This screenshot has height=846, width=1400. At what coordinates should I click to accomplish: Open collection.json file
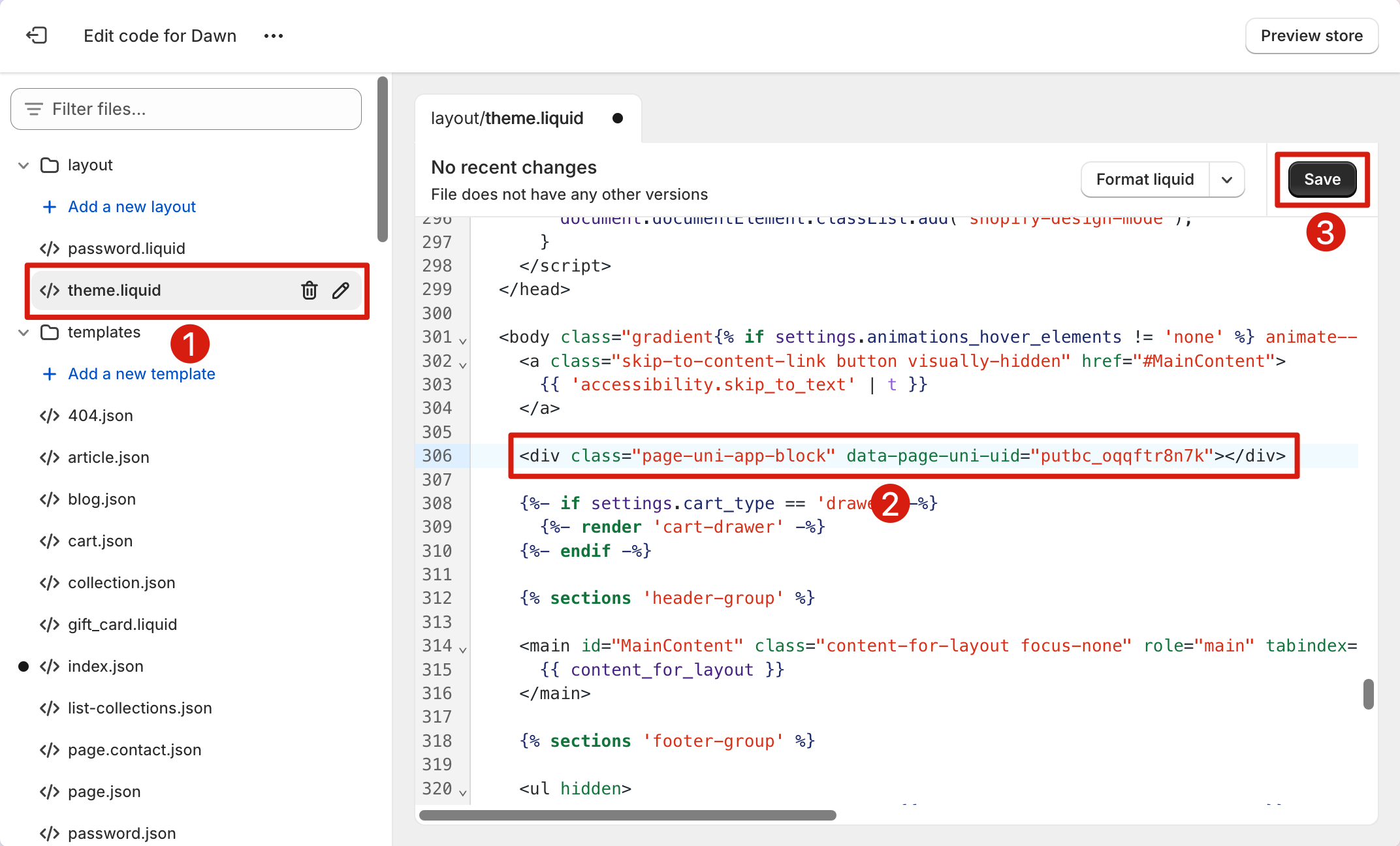pos(121,583)
